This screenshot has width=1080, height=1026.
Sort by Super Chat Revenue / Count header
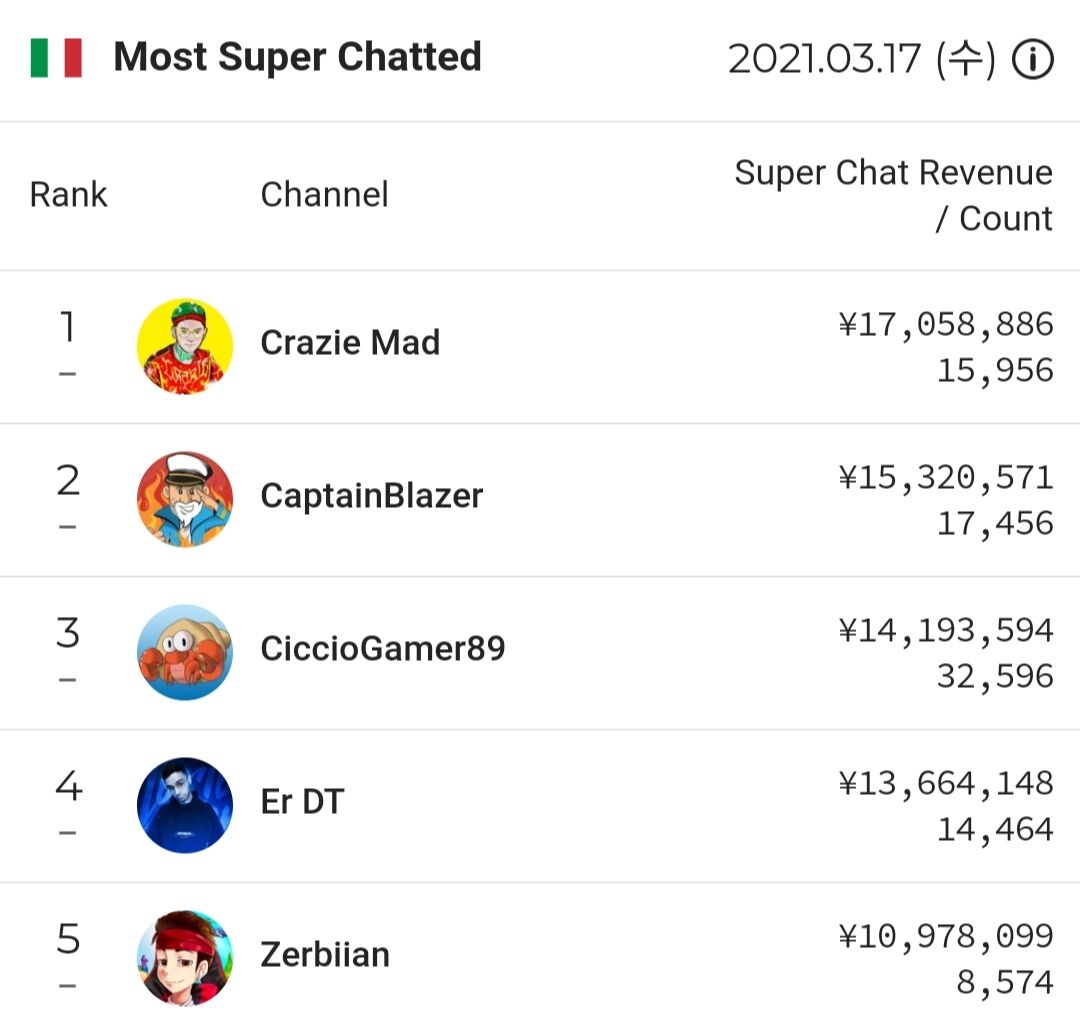(893, 195)
